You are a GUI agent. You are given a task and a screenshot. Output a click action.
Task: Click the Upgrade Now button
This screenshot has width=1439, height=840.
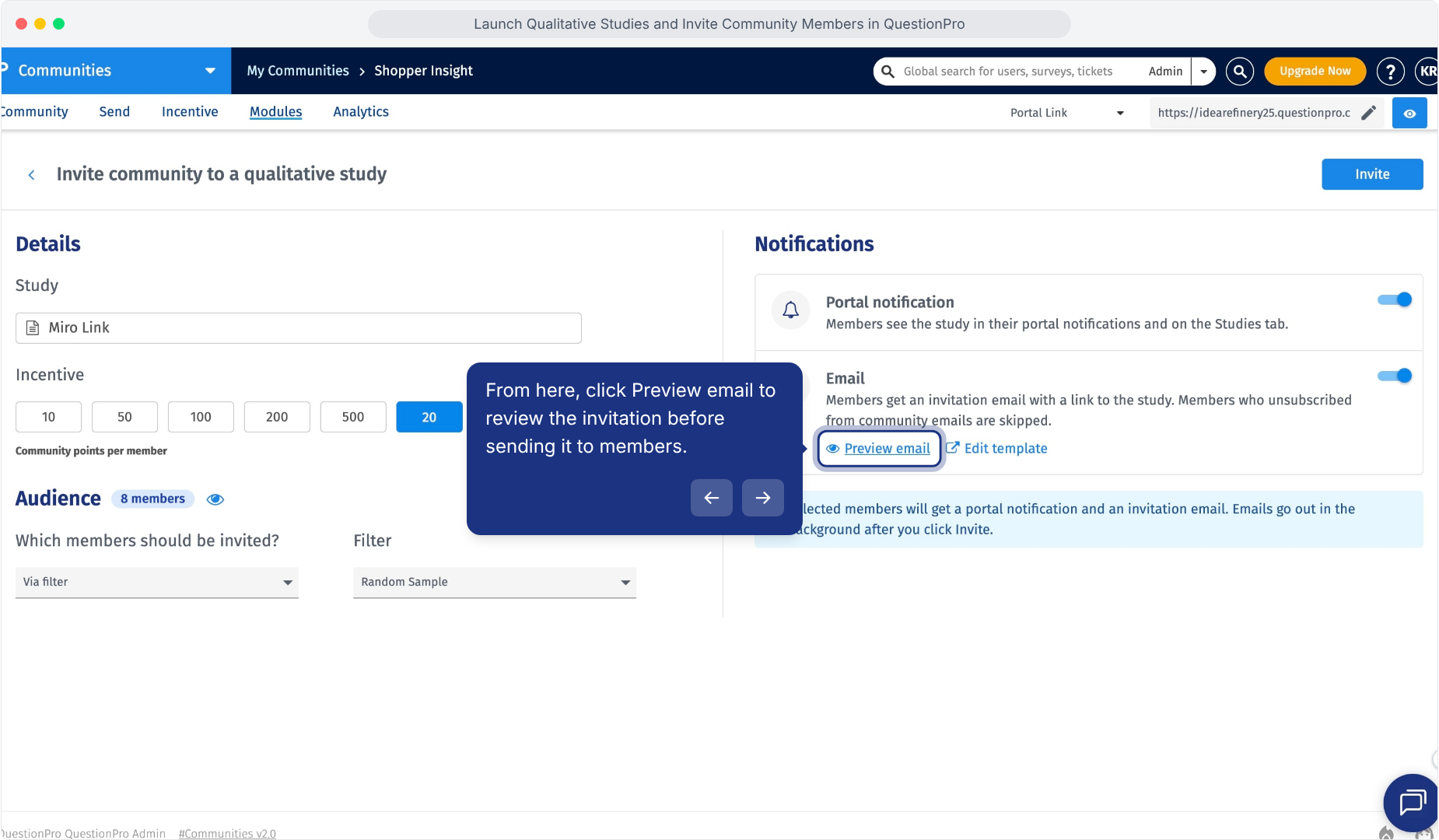tap(1315, 71)
